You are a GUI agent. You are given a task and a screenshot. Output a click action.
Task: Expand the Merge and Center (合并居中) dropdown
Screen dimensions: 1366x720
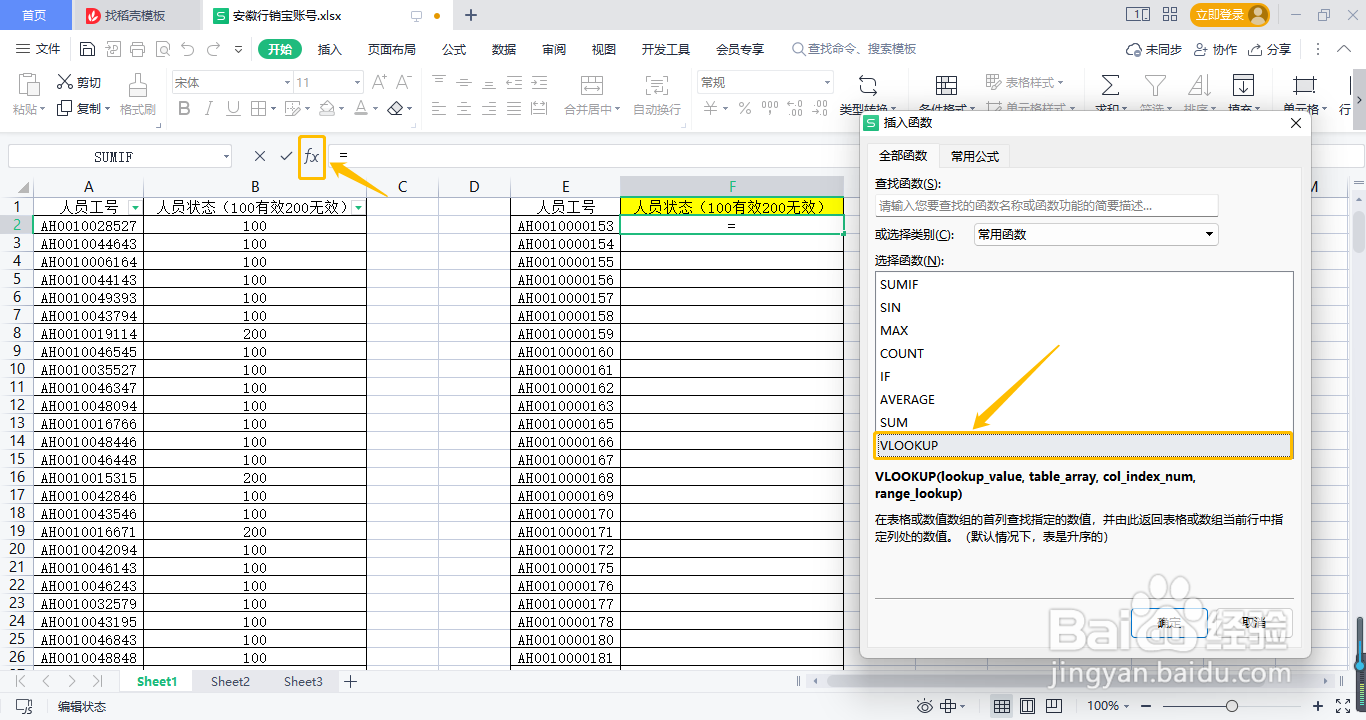tap(617, 110)
